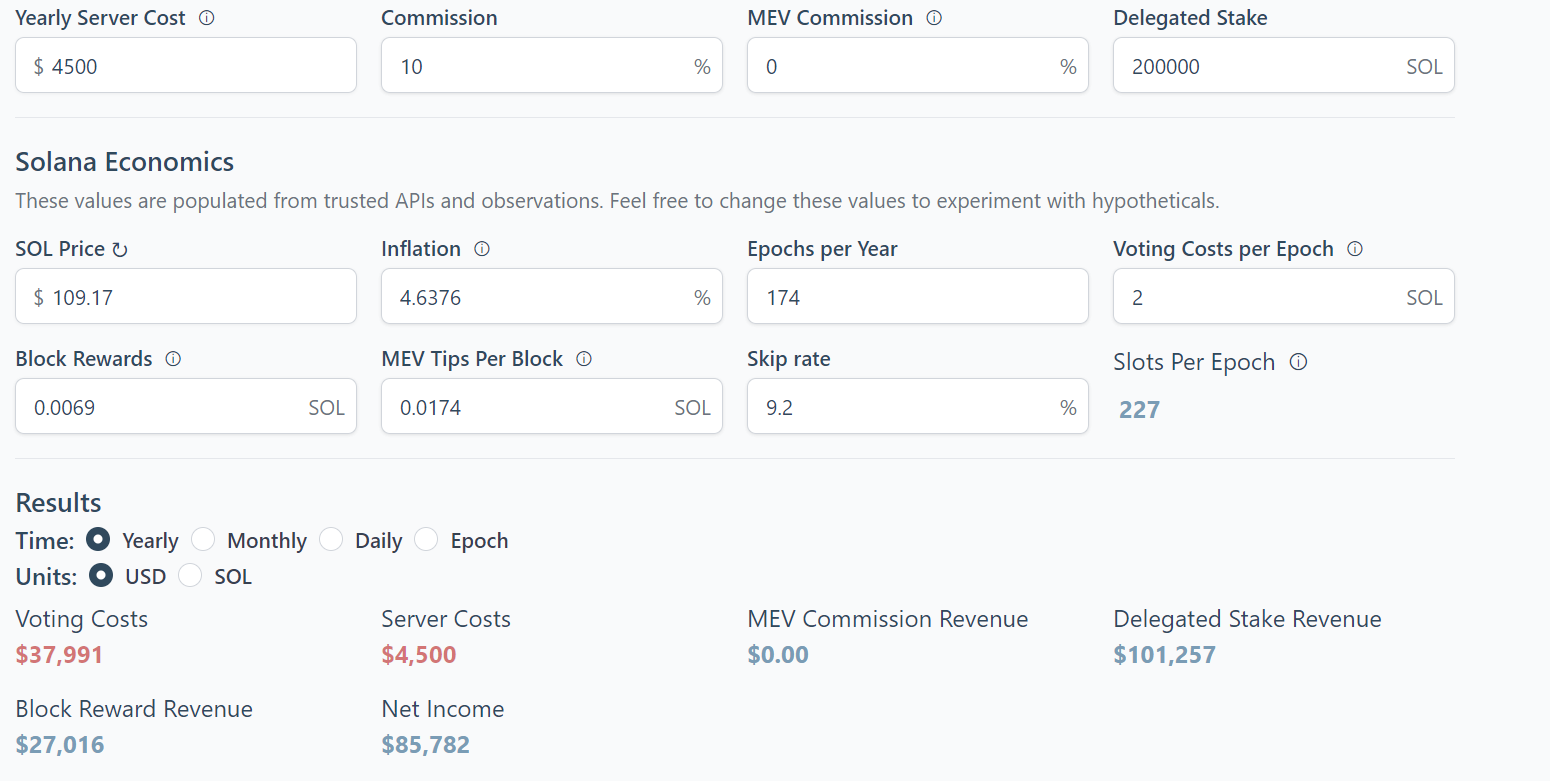Click info icon for Voting Costs per Epoch
Screen dimensions: 1550x781
pyautogui.click(x=1355, y=249)
